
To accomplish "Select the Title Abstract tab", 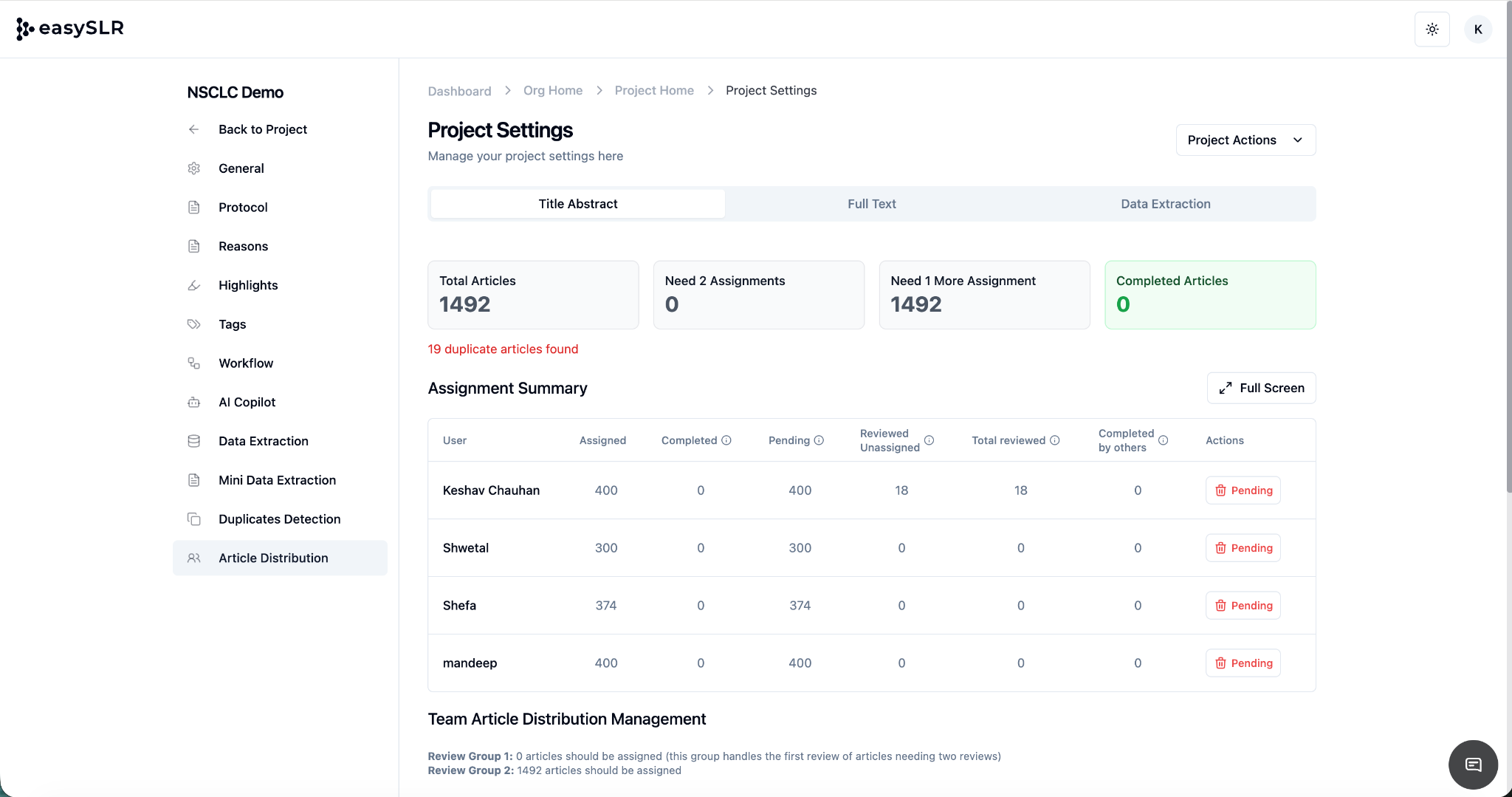I will click(x=577, y=204).
